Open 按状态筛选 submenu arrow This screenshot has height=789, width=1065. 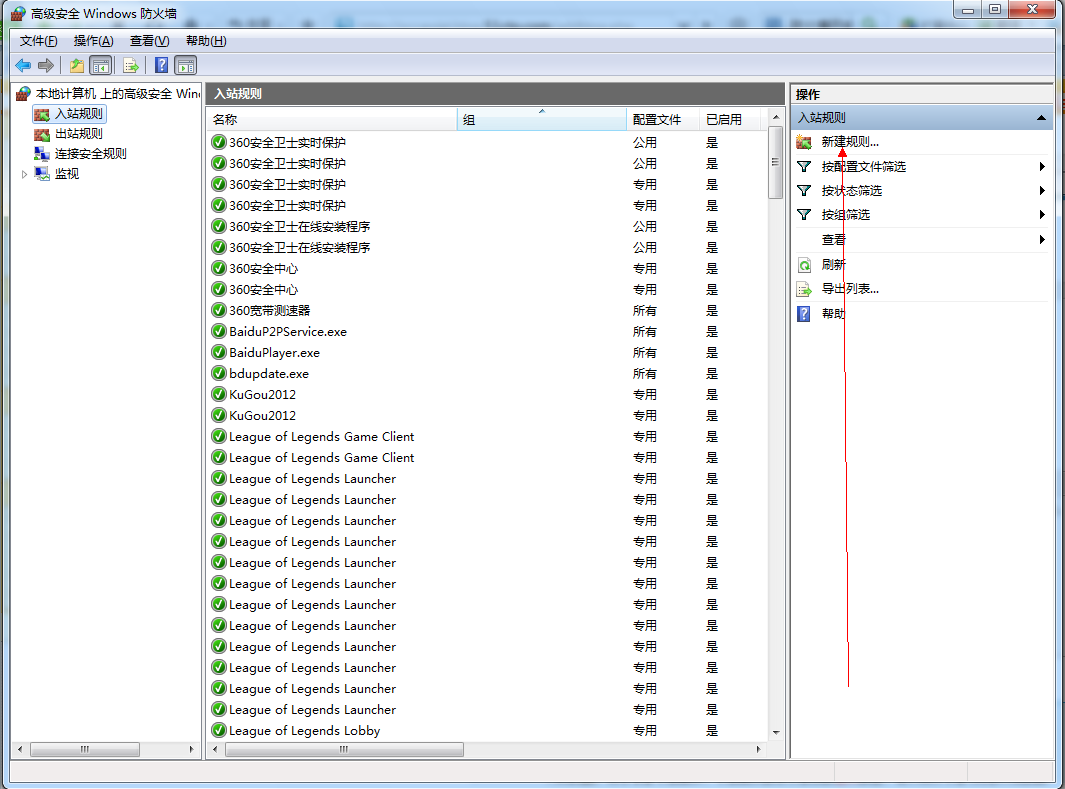tap(1042, 191)
